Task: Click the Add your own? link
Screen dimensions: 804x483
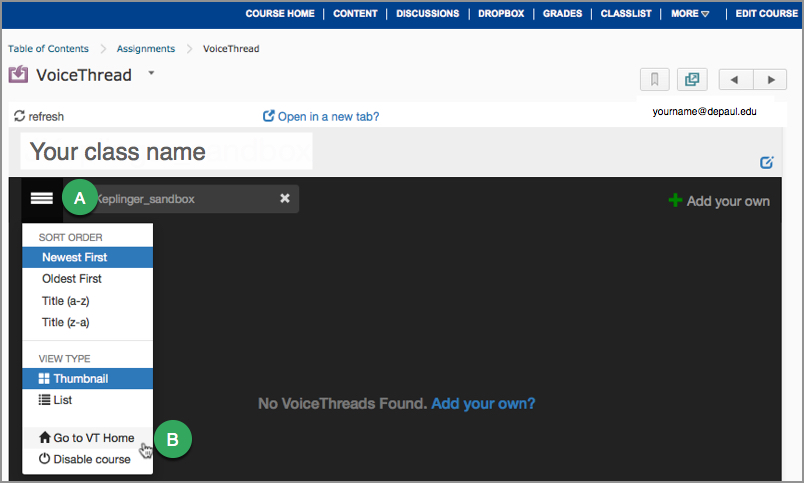Action: point(483,404)
